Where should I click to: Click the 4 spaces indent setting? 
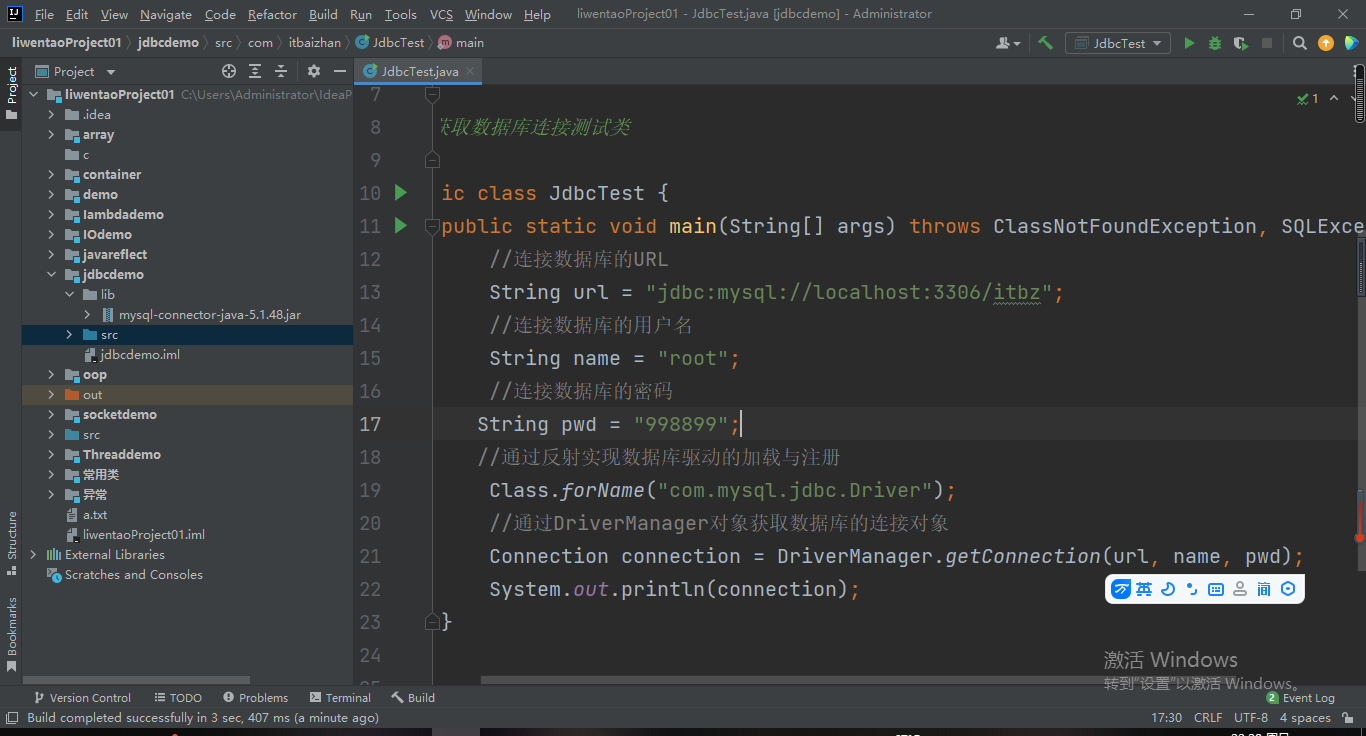(x=1305, y=717)
